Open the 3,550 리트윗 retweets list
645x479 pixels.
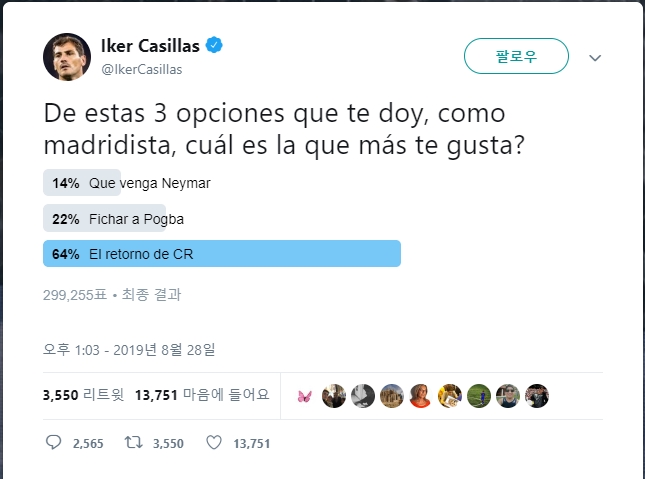[84, 395]
